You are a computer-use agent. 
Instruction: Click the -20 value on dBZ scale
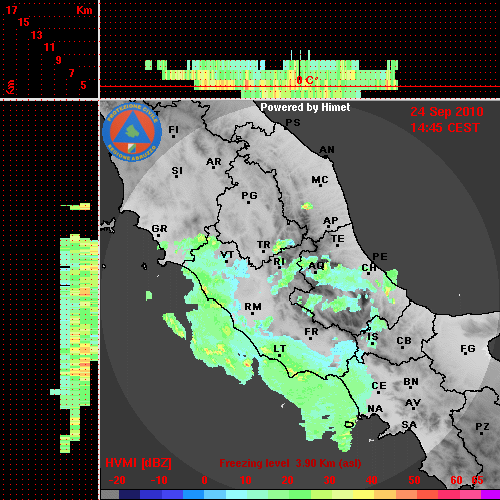(x=117, y=480)
